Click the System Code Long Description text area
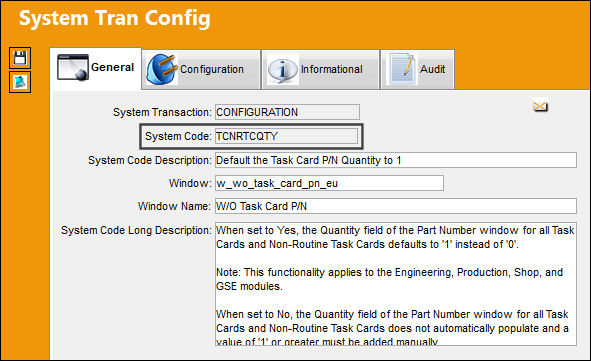This screenshot has width=591, height=361. point(396,284)
